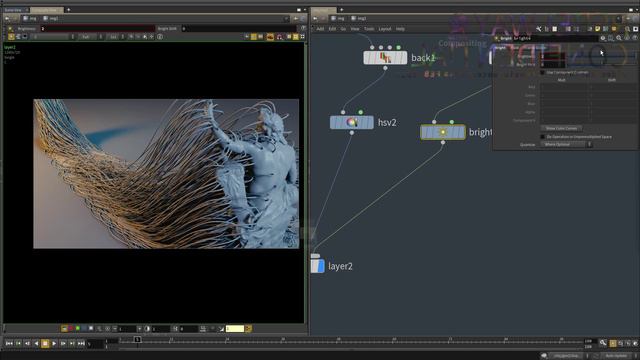This screenshot has height=360, width=640.
Task: Add a new tab in viewer pane
Action: 69,9
